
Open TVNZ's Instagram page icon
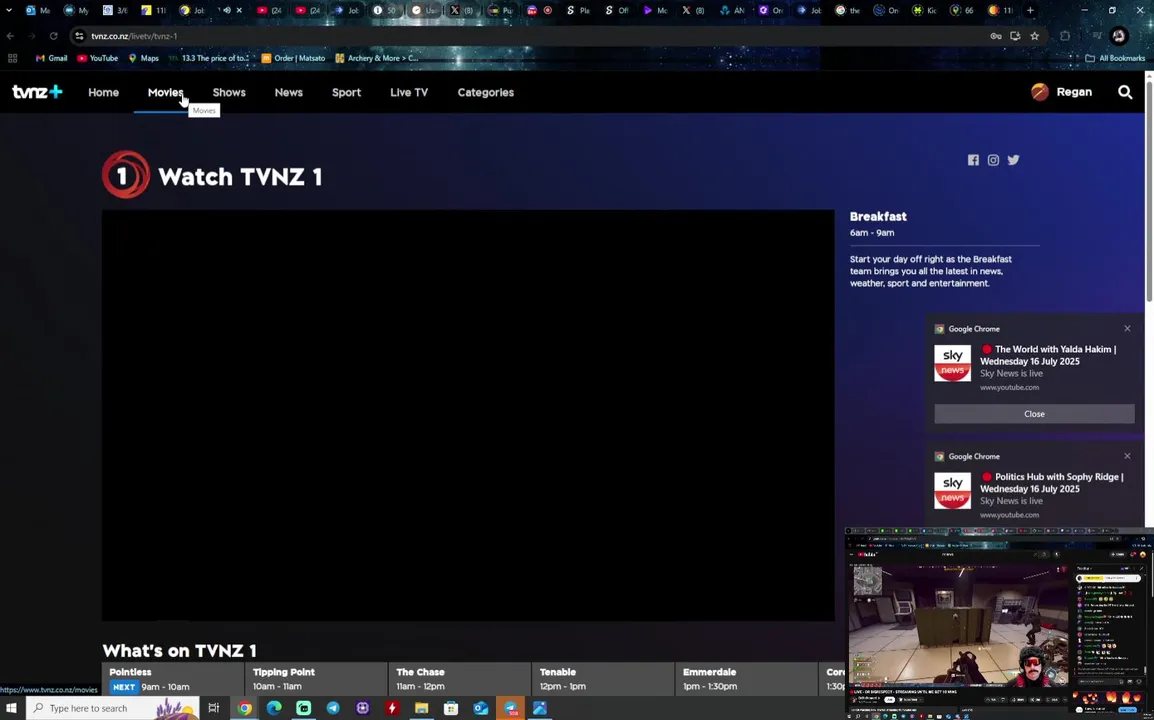[x=993, y=160]
